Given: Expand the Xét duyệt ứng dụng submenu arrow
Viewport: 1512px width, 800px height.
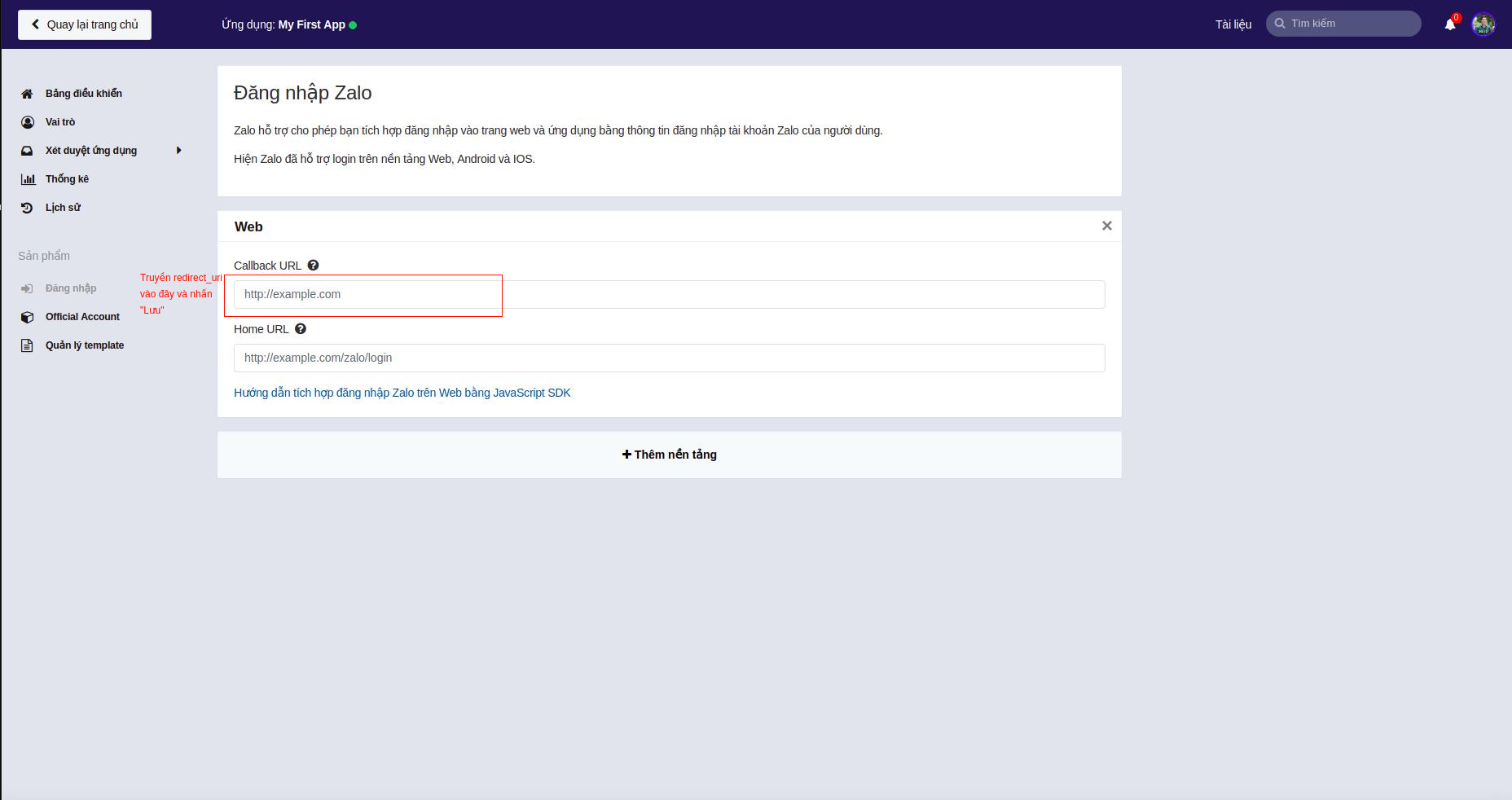Looking at the screenshot, I should tap(178, 151).
